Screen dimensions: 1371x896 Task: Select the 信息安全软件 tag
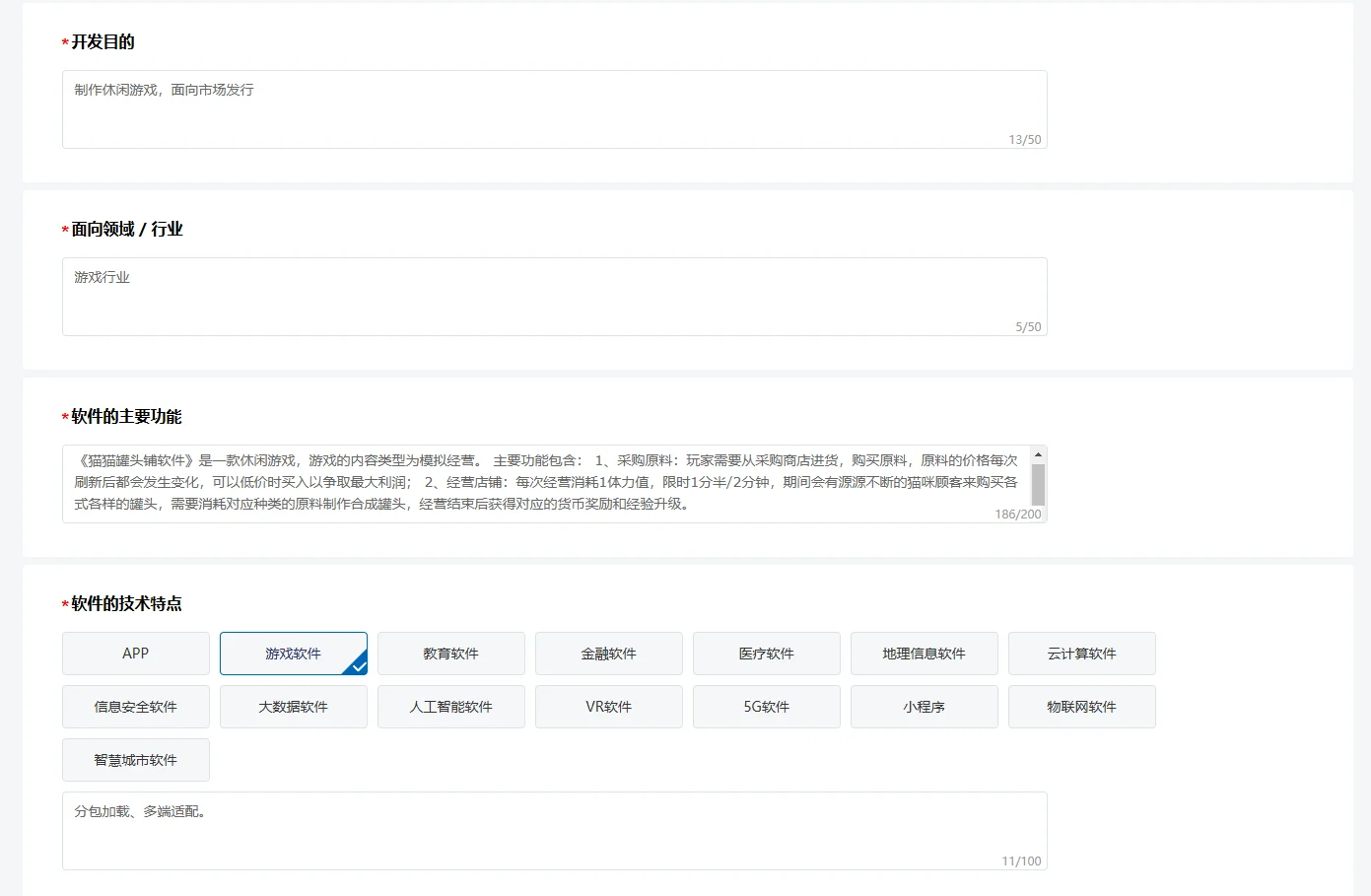click(135, 706)
